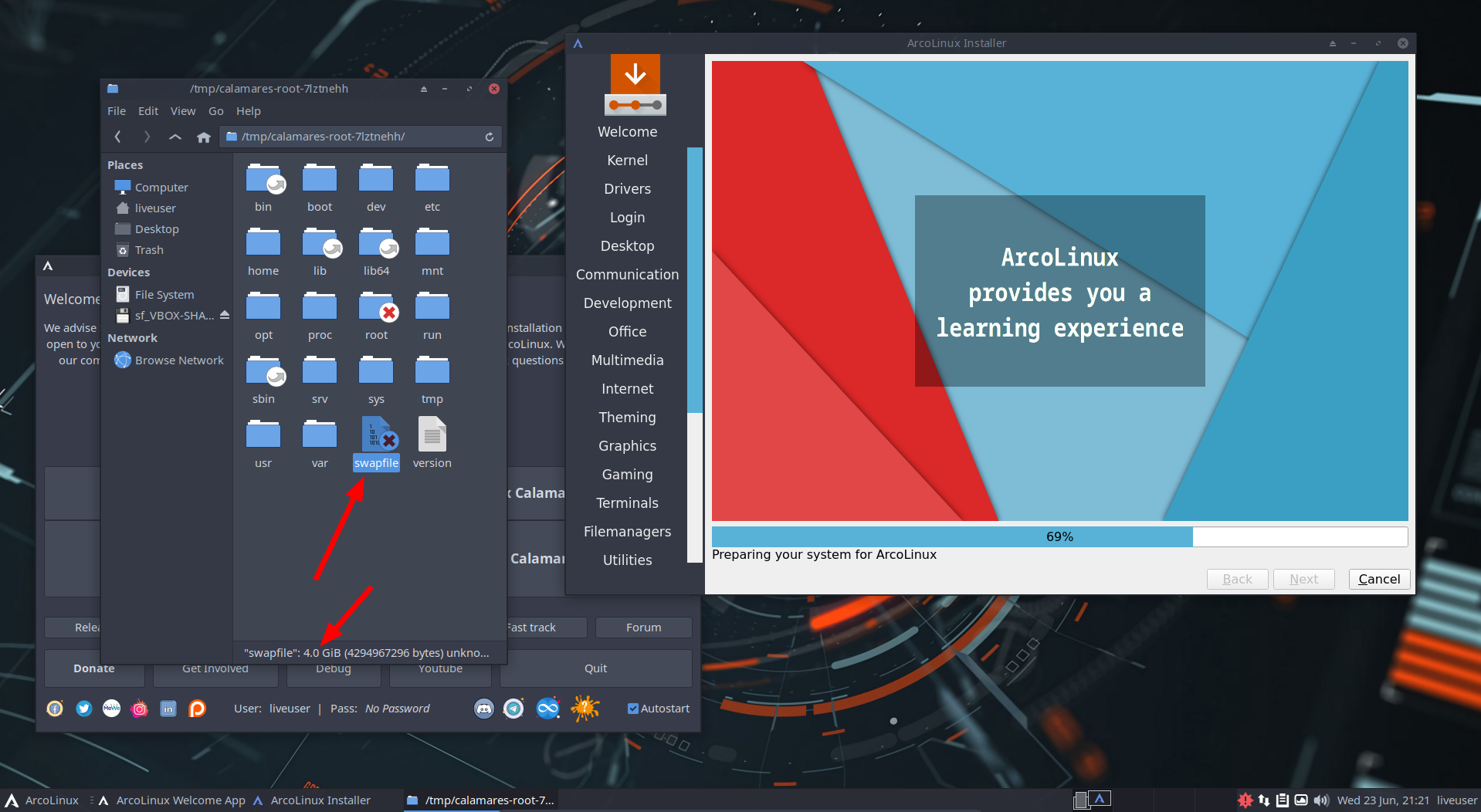Click the installer 69% progress bar

1059,536
